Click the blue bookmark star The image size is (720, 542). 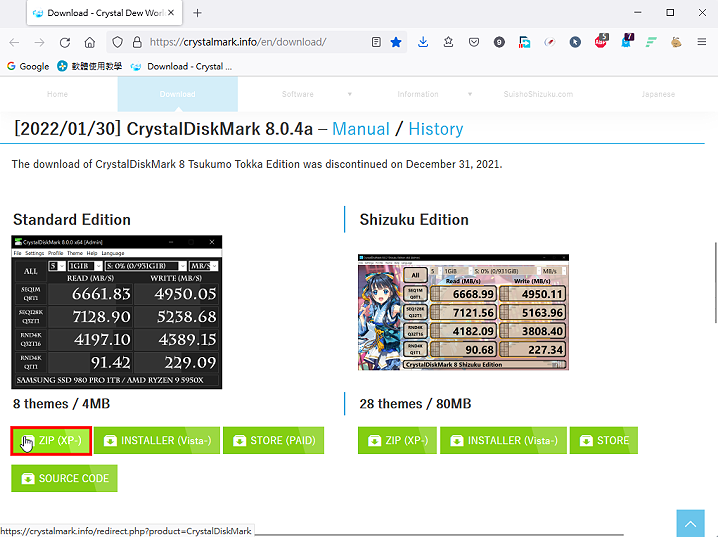pyautogui.click(x=396, y=42)
